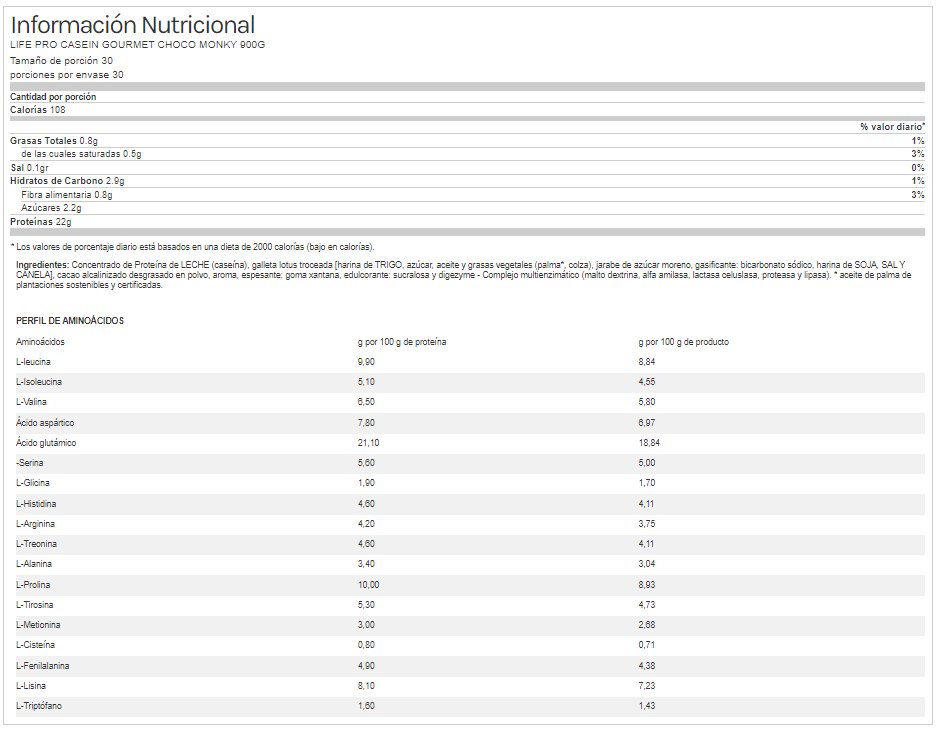Click the Tamaño de porción 30 line
Image resolution: width=937 pixels, height=733 pixels.
tap(61, 61)
